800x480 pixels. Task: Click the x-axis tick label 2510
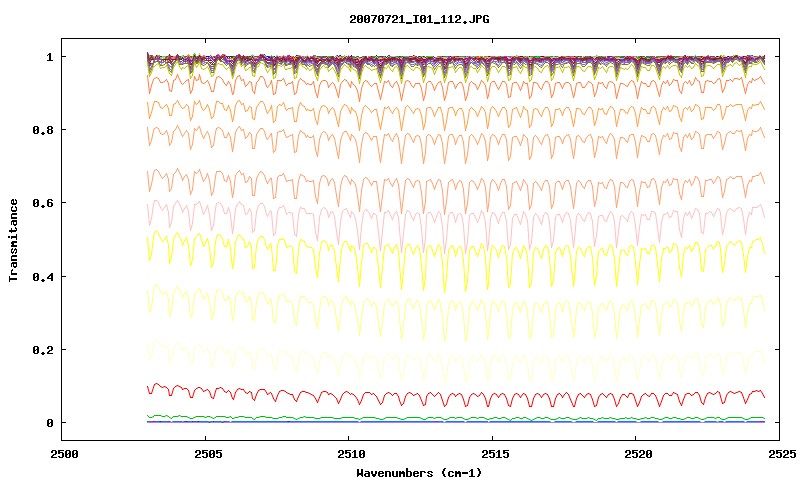[x=352, y=454]
